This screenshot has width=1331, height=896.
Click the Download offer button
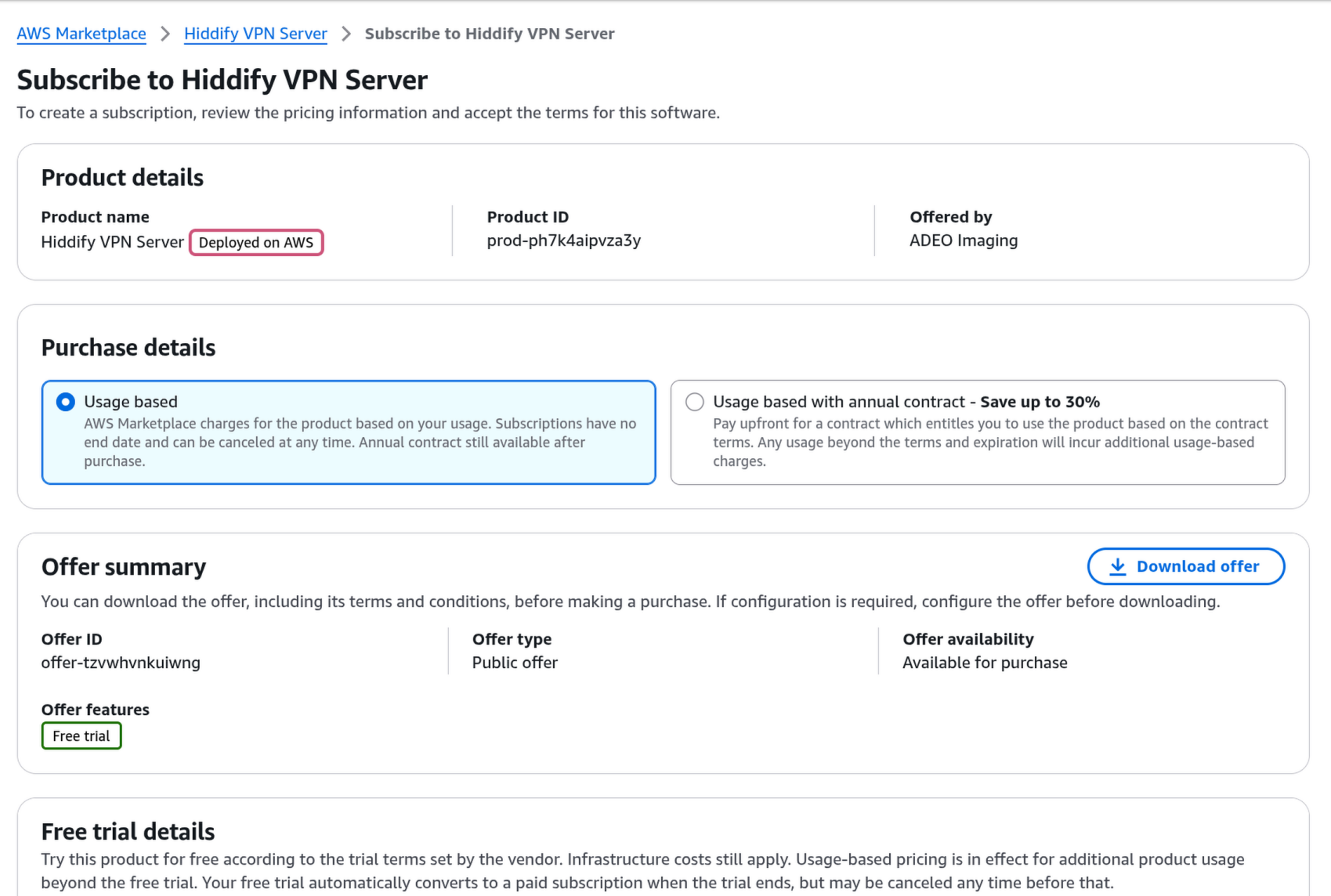tap(1185, 565)
